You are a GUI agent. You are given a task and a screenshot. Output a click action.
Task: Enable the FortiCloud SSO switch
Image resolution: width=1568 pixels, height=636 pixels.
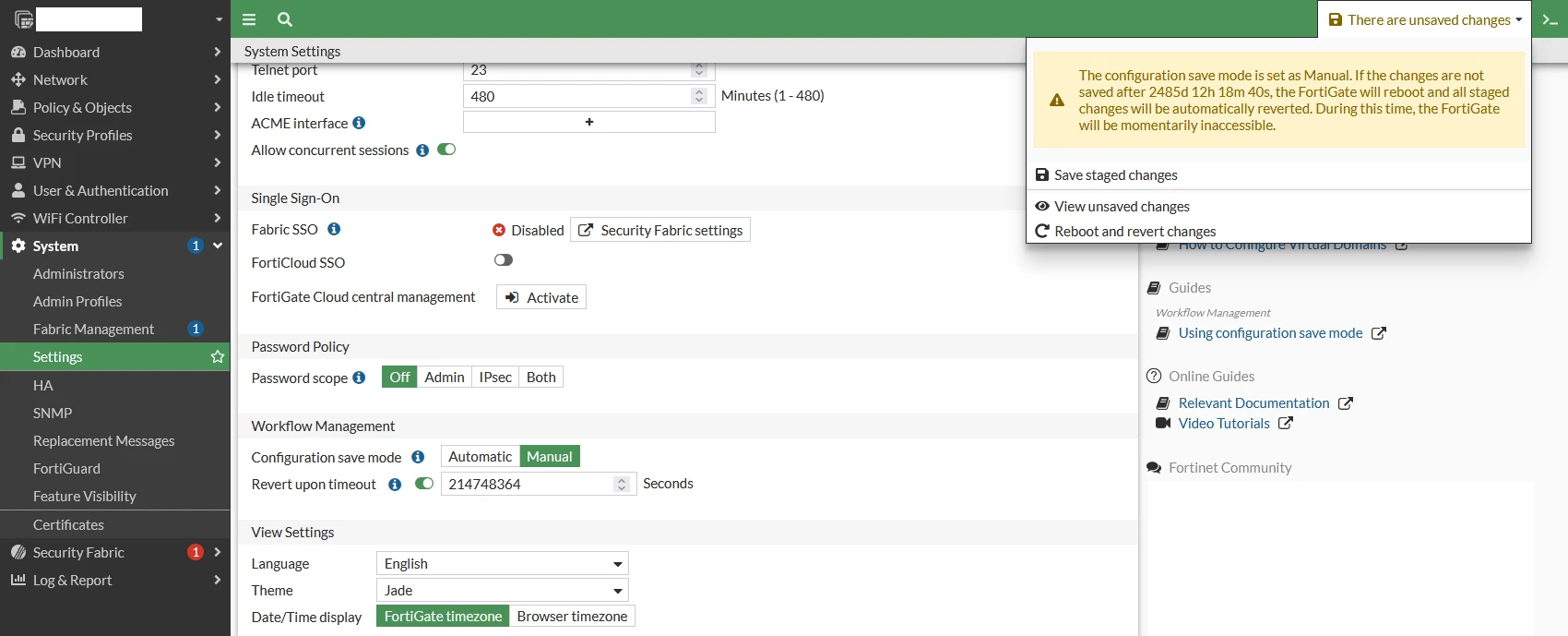504,260
